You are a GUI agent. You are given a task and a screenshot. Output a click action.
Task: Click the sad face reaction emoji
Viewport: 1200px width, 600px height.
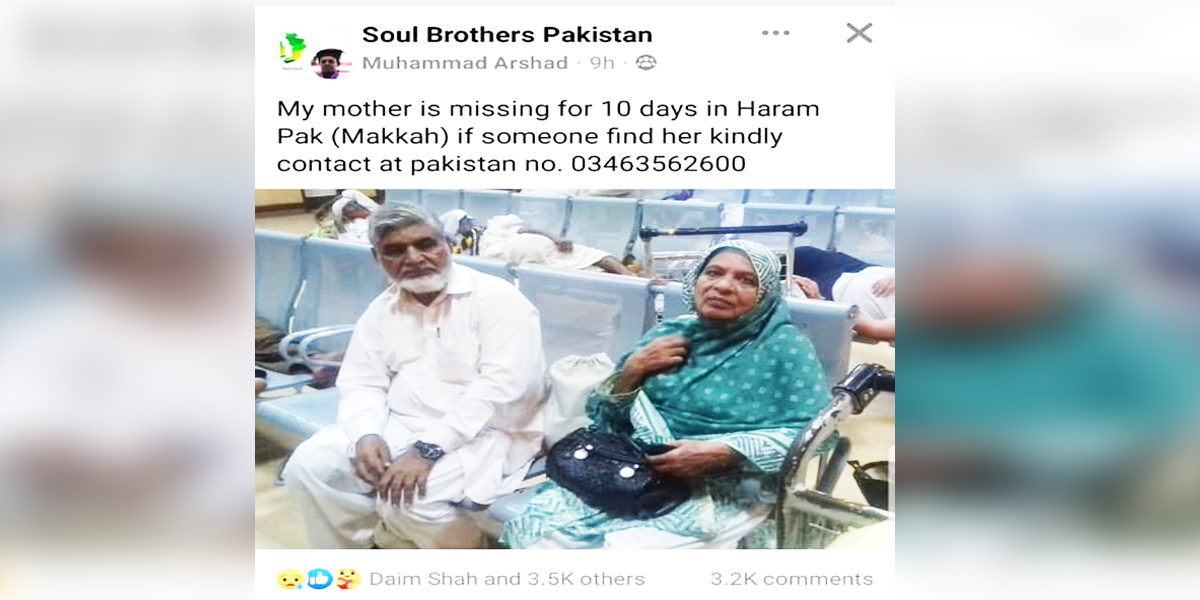[290, 579]
